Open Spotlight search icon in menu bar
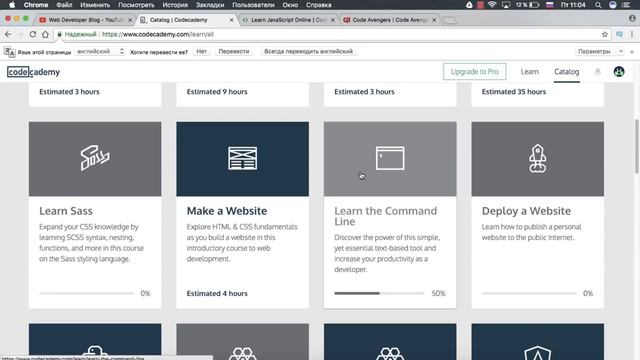The height and width of the screenshot is (360, 640). point(598,5)
